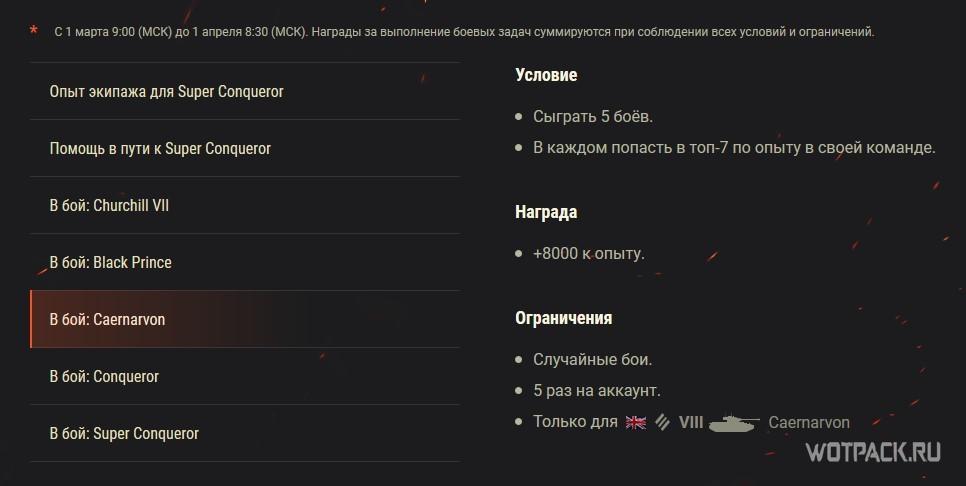Click the '+8000 к опыту' reward text
966x486 pixels.
pos(589,254)
